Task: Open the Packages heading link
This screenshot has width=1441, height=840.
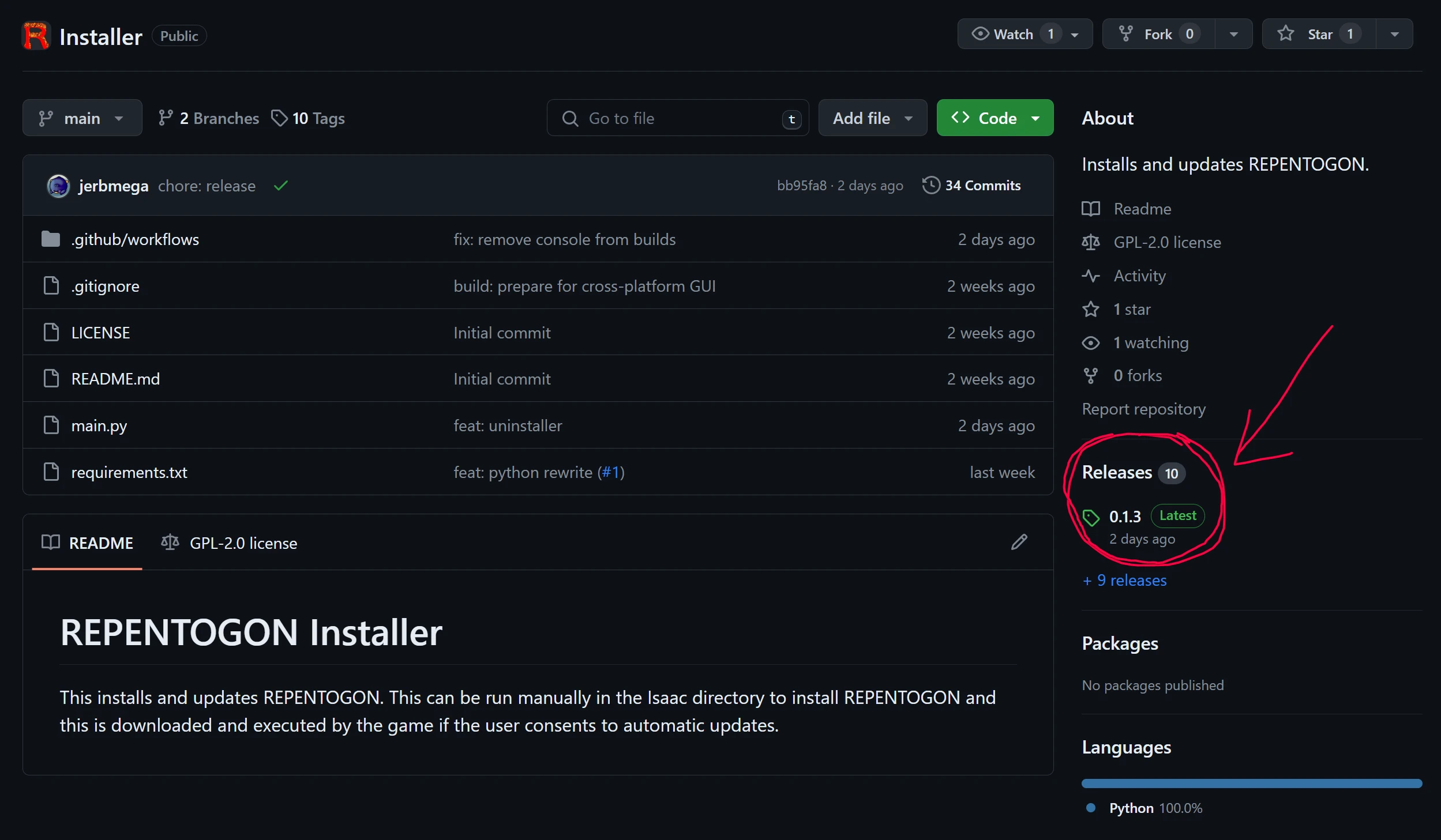Action: coord(1120,643)
